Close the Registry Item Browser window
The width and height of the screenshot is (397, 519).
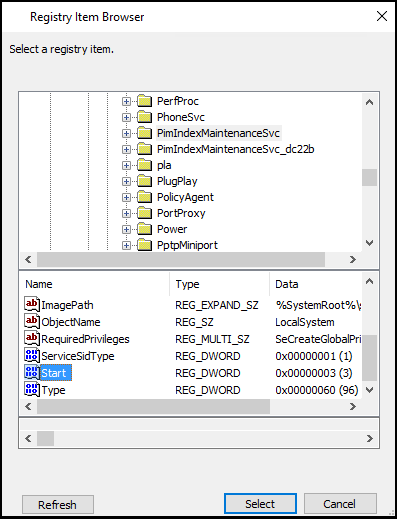[382, 16]
